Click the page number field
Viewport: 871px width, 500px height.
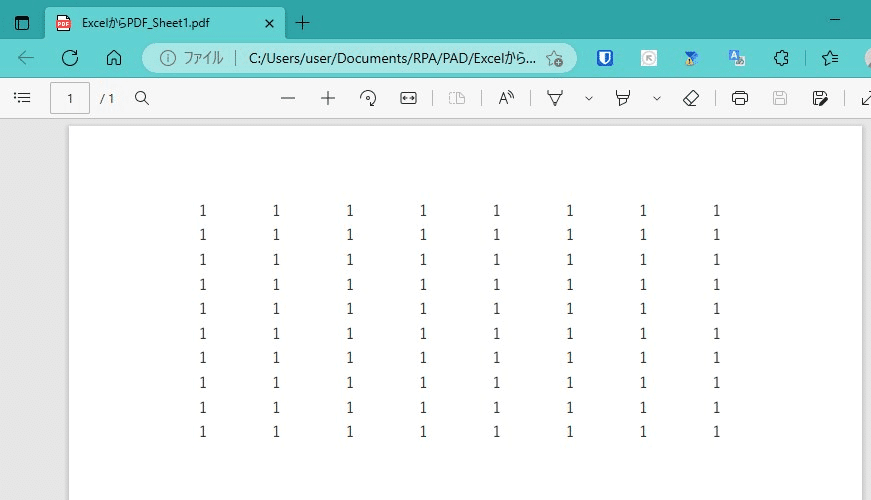(70, 98)
